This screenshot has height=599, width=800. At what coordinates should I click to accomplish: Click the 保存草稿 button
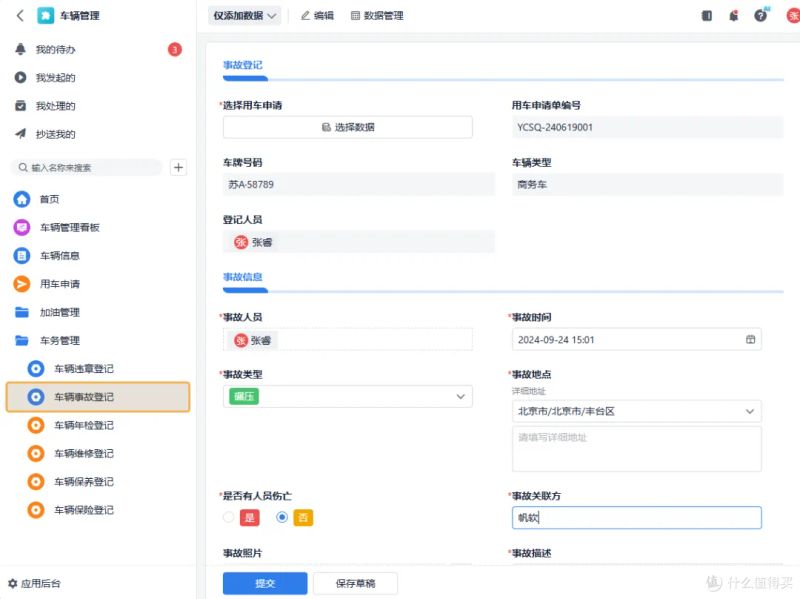pos(355,583)
